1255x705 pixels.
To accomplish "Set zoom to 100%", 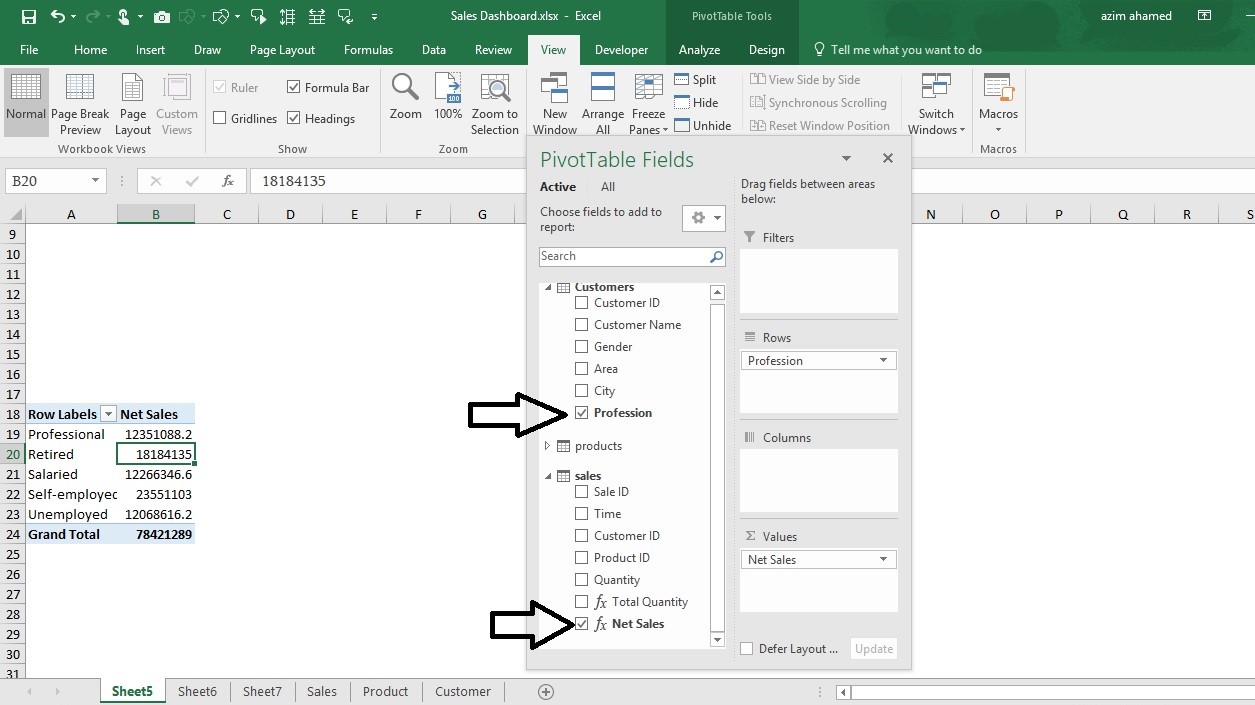I will tap(448, 97).
